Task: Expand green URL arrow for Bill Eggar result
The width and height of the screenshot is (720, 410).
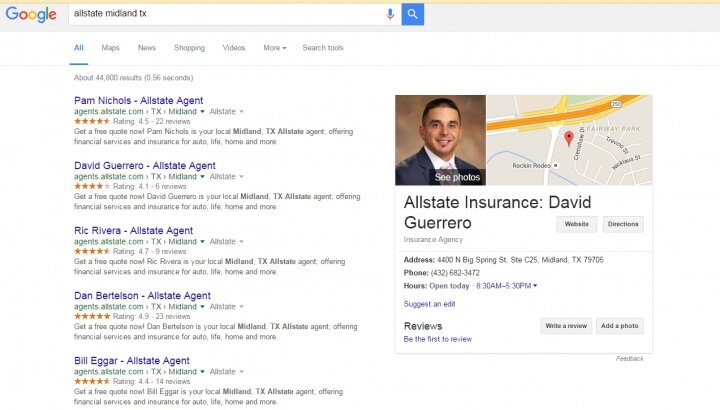Action: [x=202, y=372]
